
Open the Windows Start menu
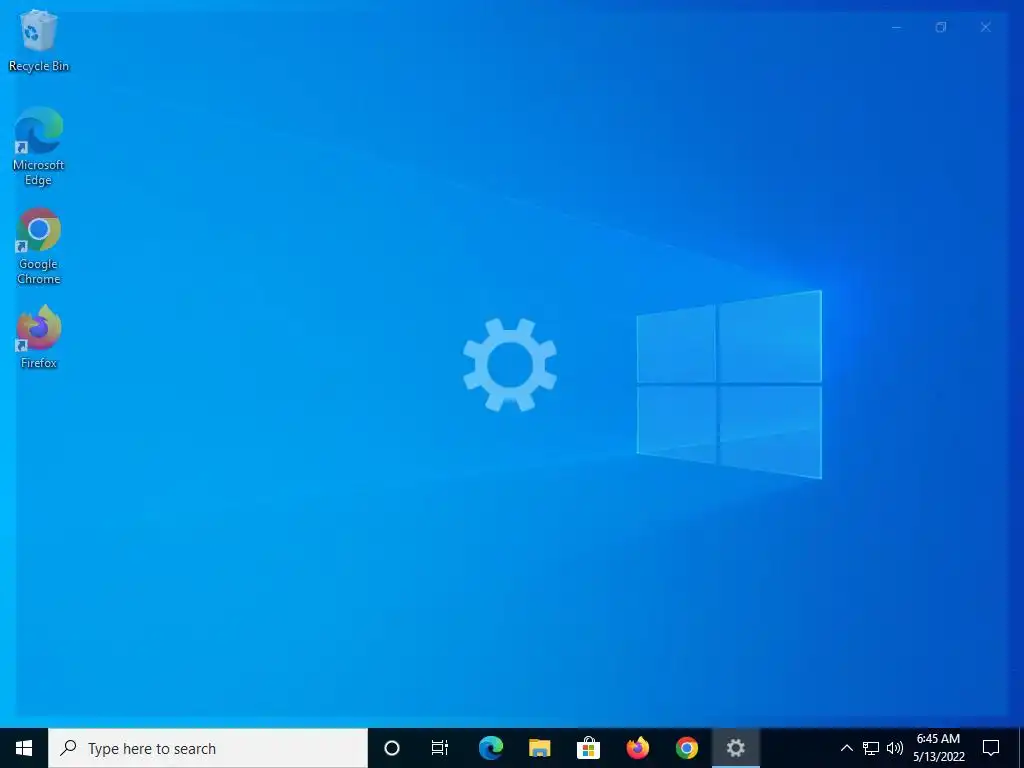click(24, 748)
